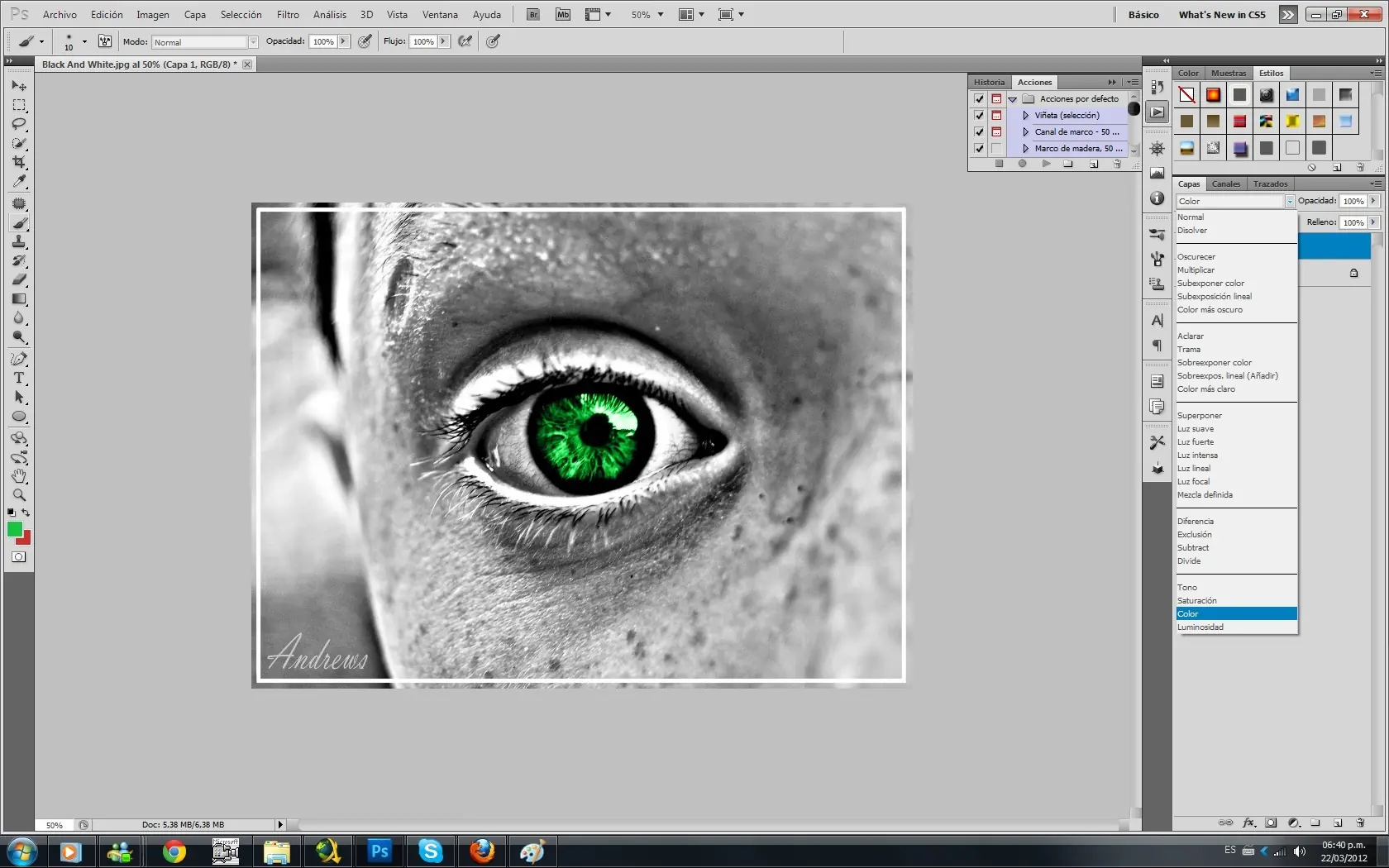Collapse Acciones por defecto folder

1012,99
